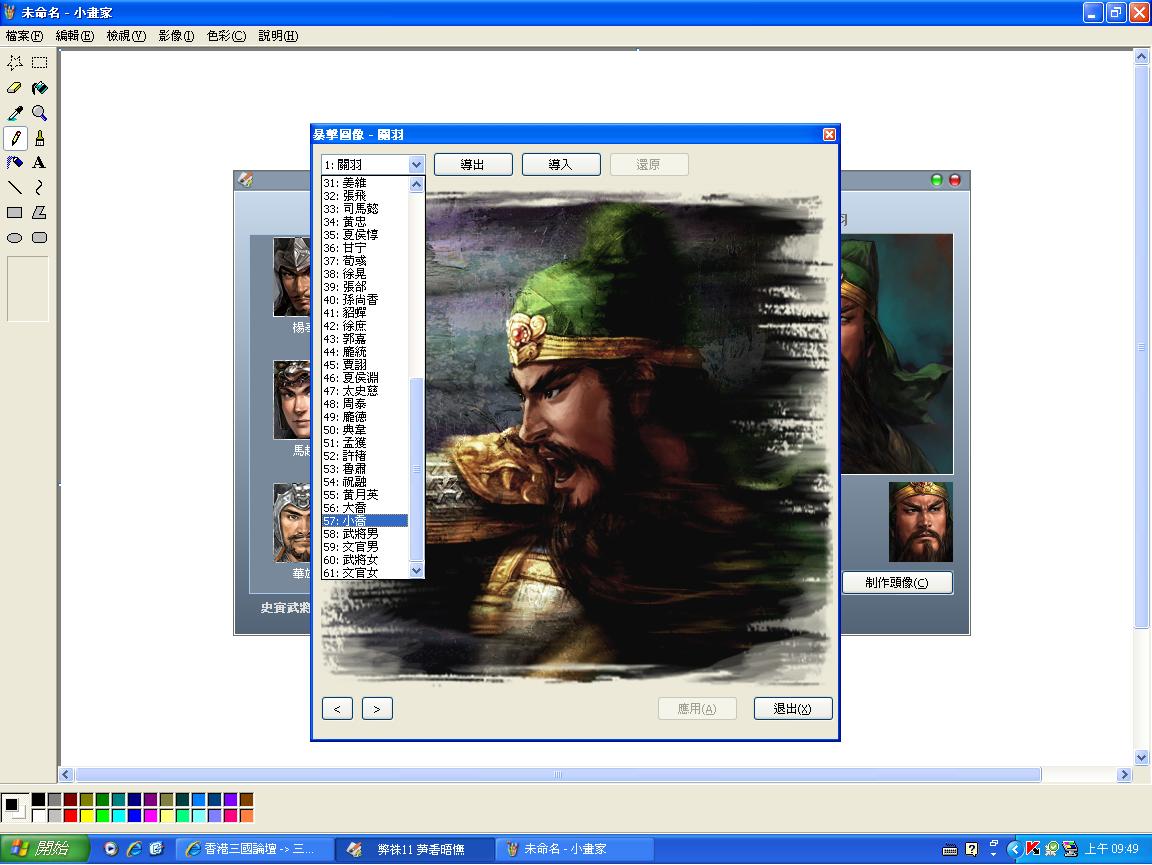Go to next portrait with > button

377,708
